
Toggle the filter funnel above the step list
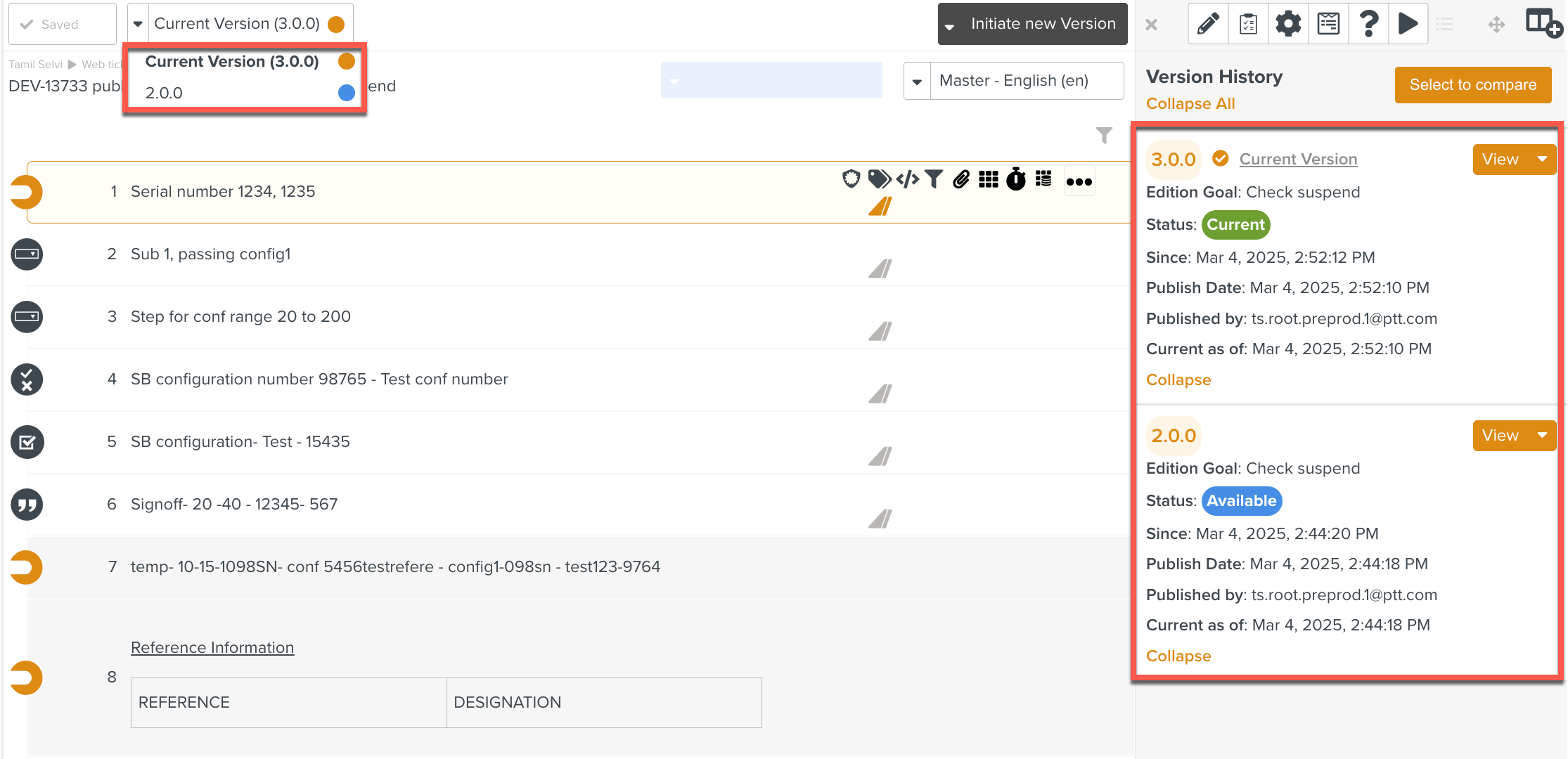click(1104, 135)
